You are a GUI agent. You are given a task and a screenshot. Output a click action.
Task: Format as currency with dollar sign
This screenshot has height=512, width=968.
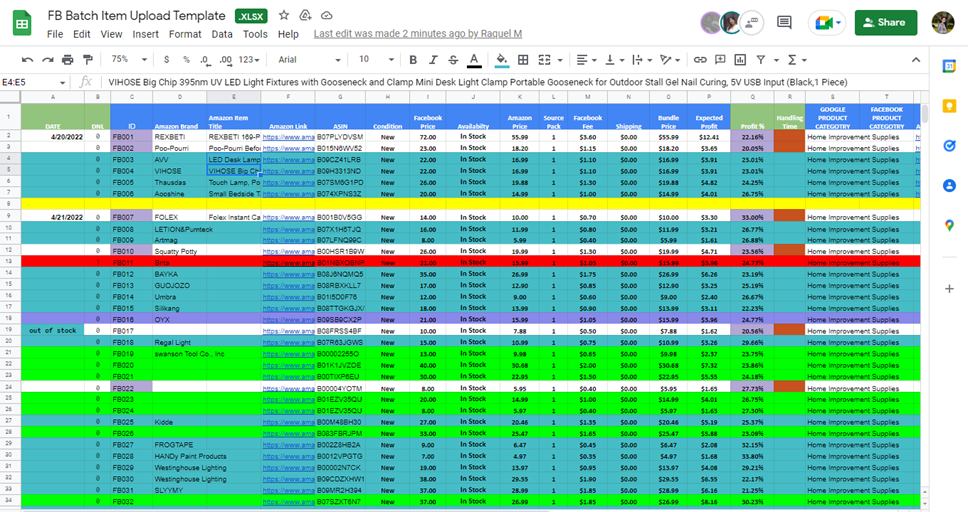[166, 60]
